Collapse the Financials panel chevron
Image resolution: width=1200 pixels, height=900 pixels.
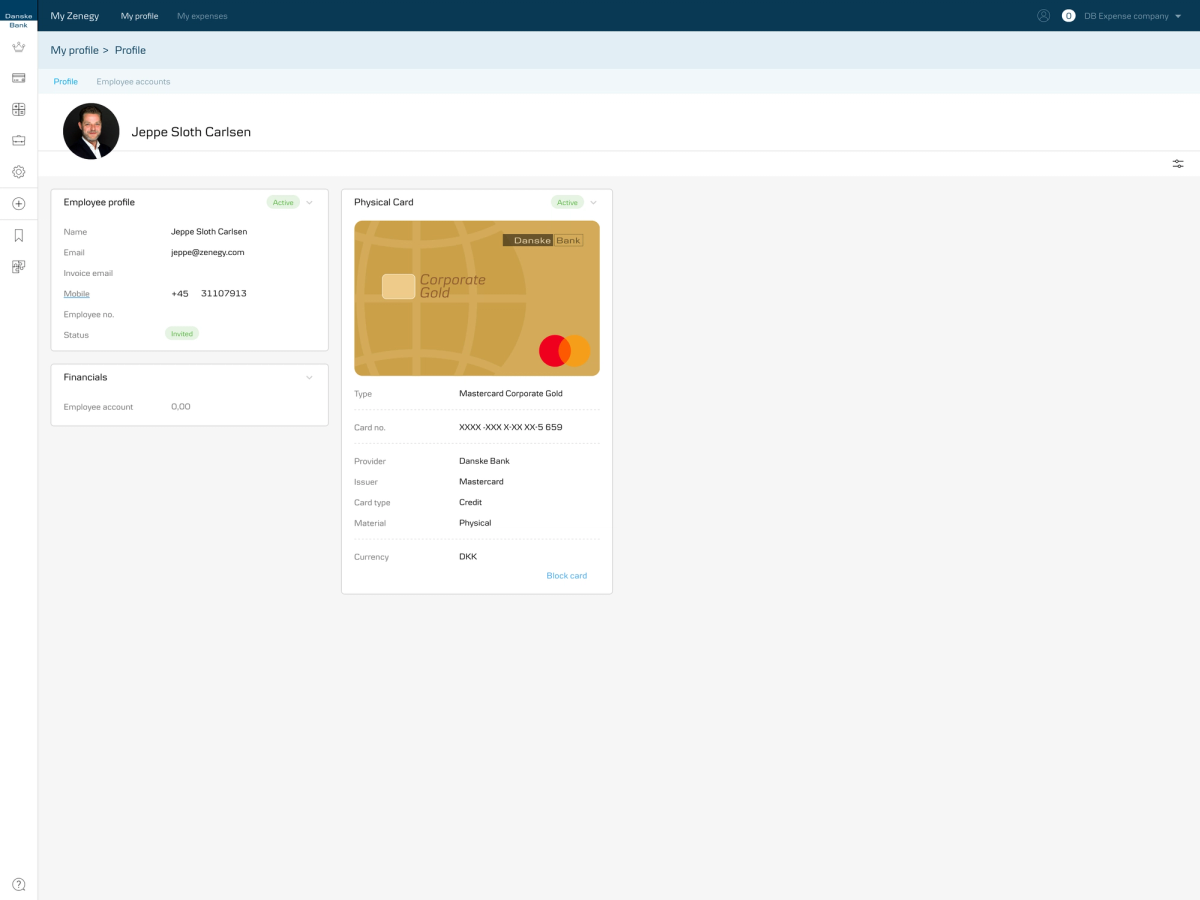(x=309, y=377)
